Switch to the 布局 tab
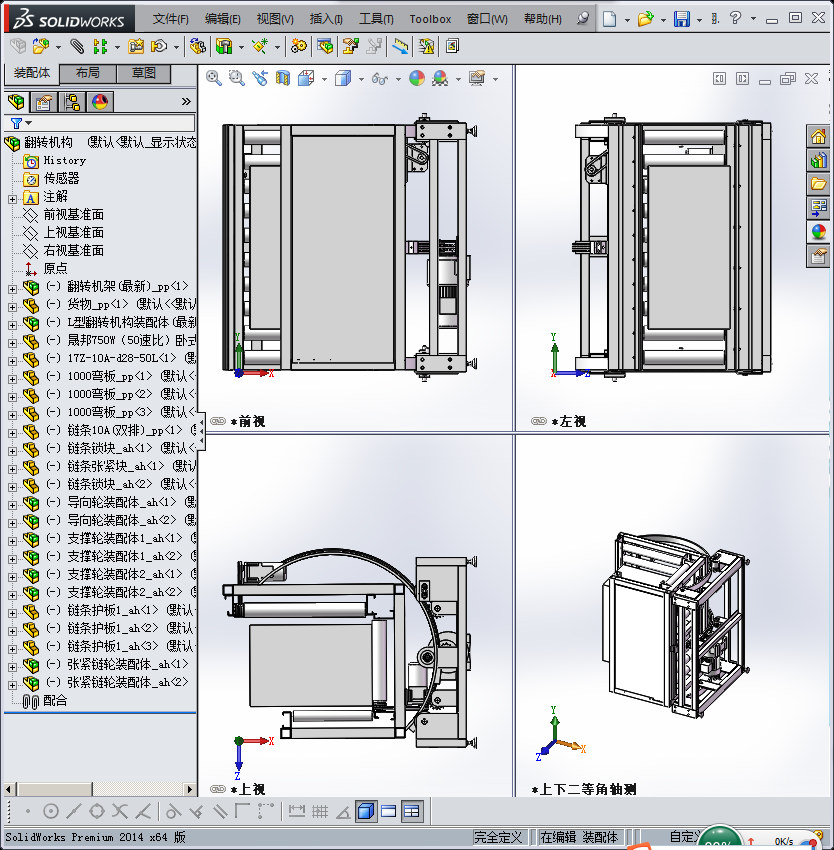This screenshot has height=850, width=834. 87,73
